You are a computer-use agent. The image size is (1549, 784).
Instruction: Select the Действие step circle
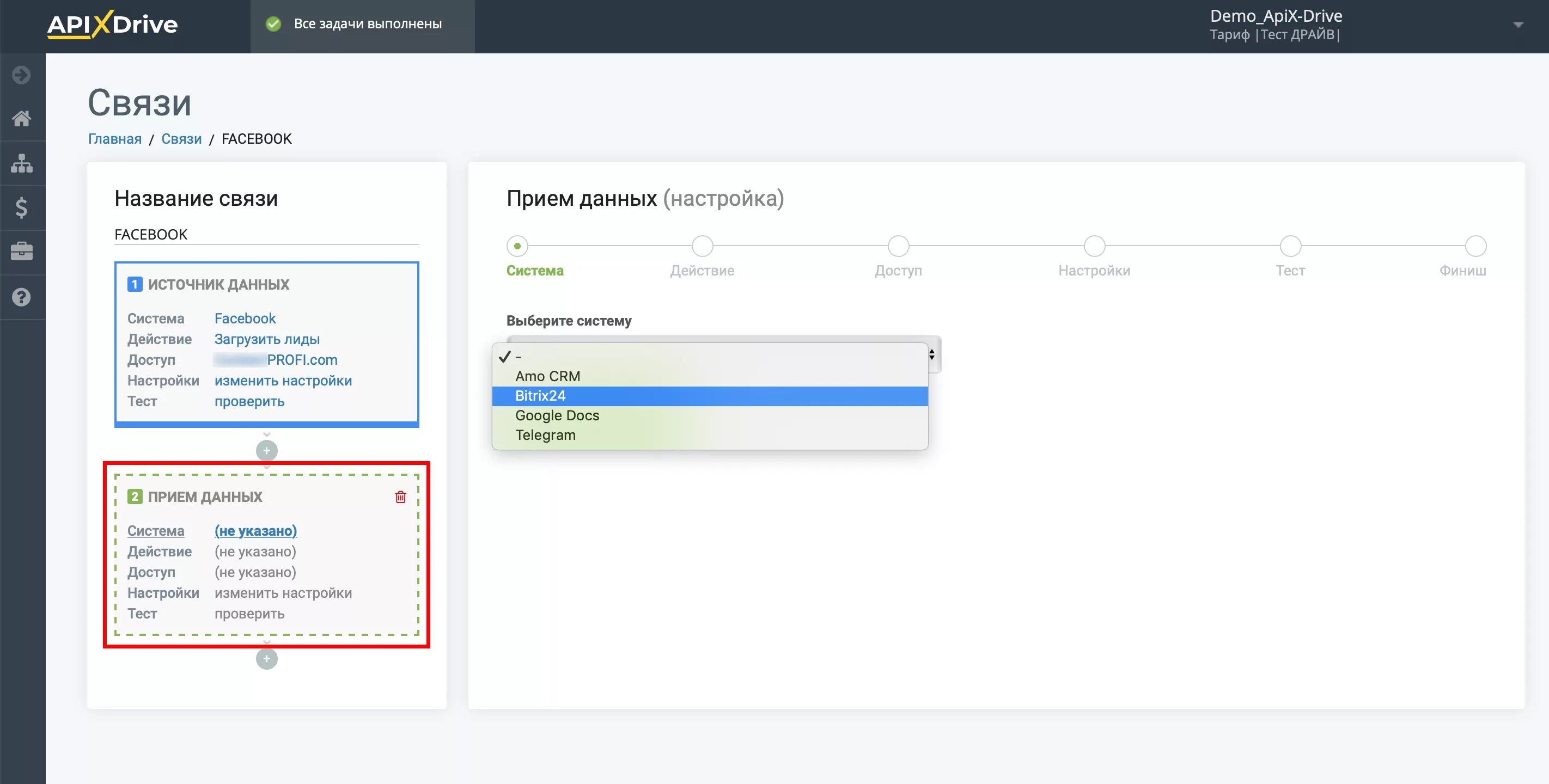(x=702, y=246)
